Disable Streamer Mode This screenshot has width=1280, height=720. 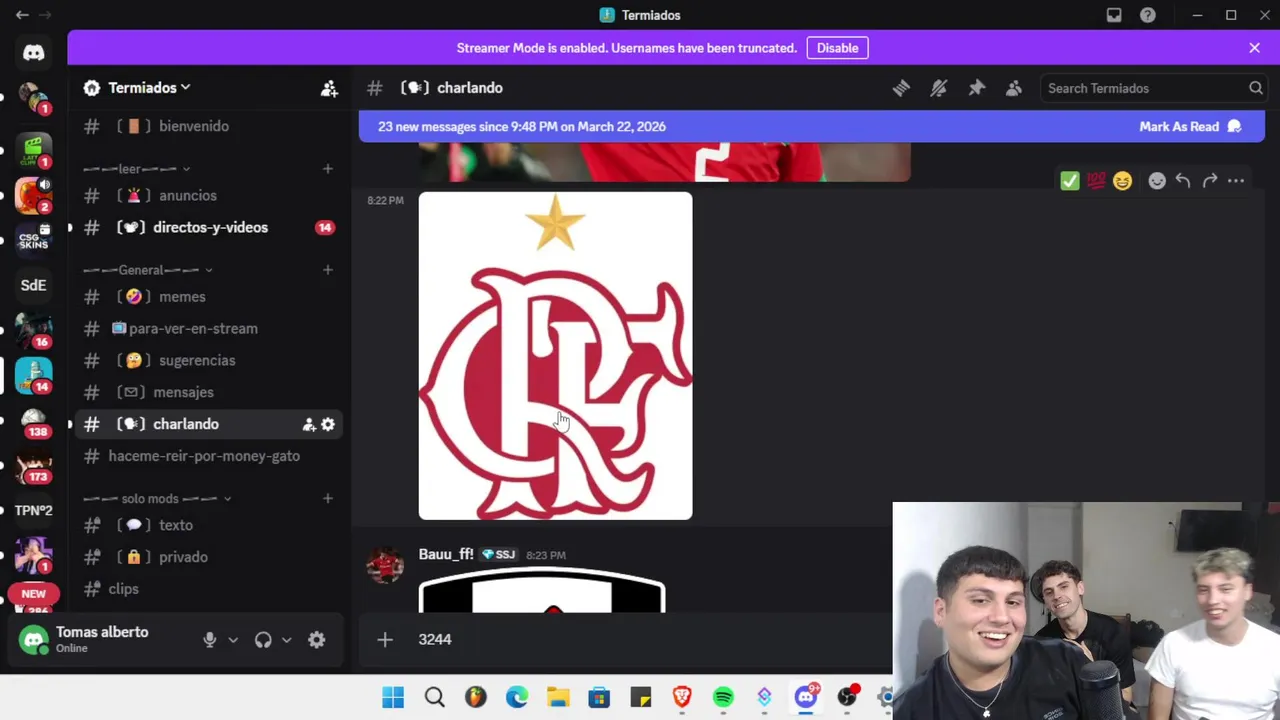pyautogui.click(x=837, y=48)
